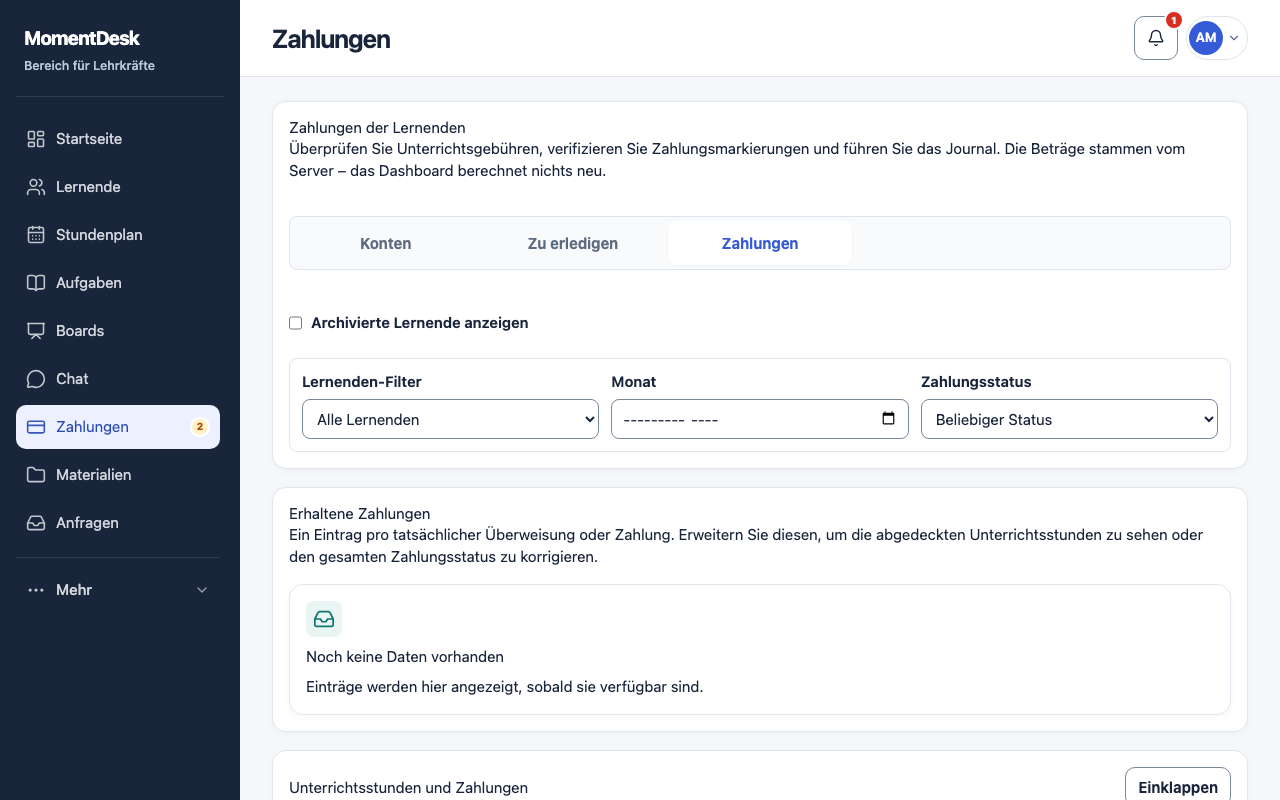
Task: Open Materialien from the sidebar
Action: [x=118, y=475]
